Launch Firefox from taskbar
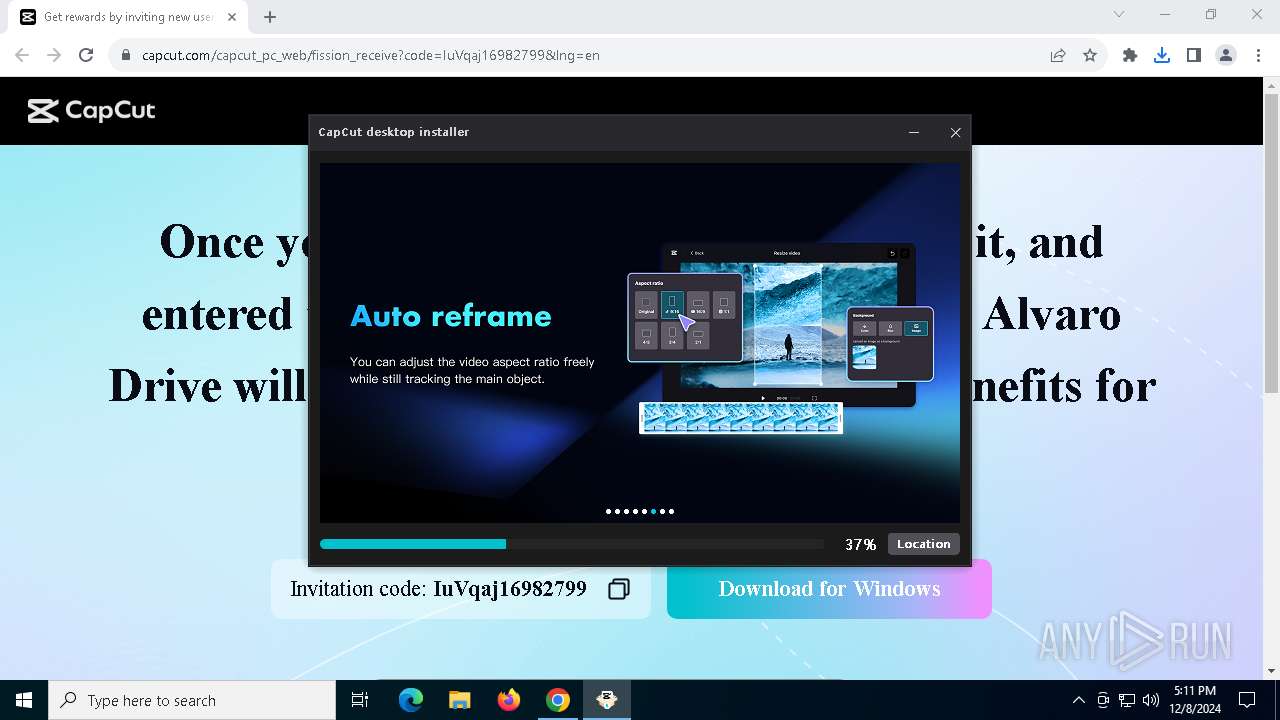This screenshot has width=1280, height=720. (509, 700)
